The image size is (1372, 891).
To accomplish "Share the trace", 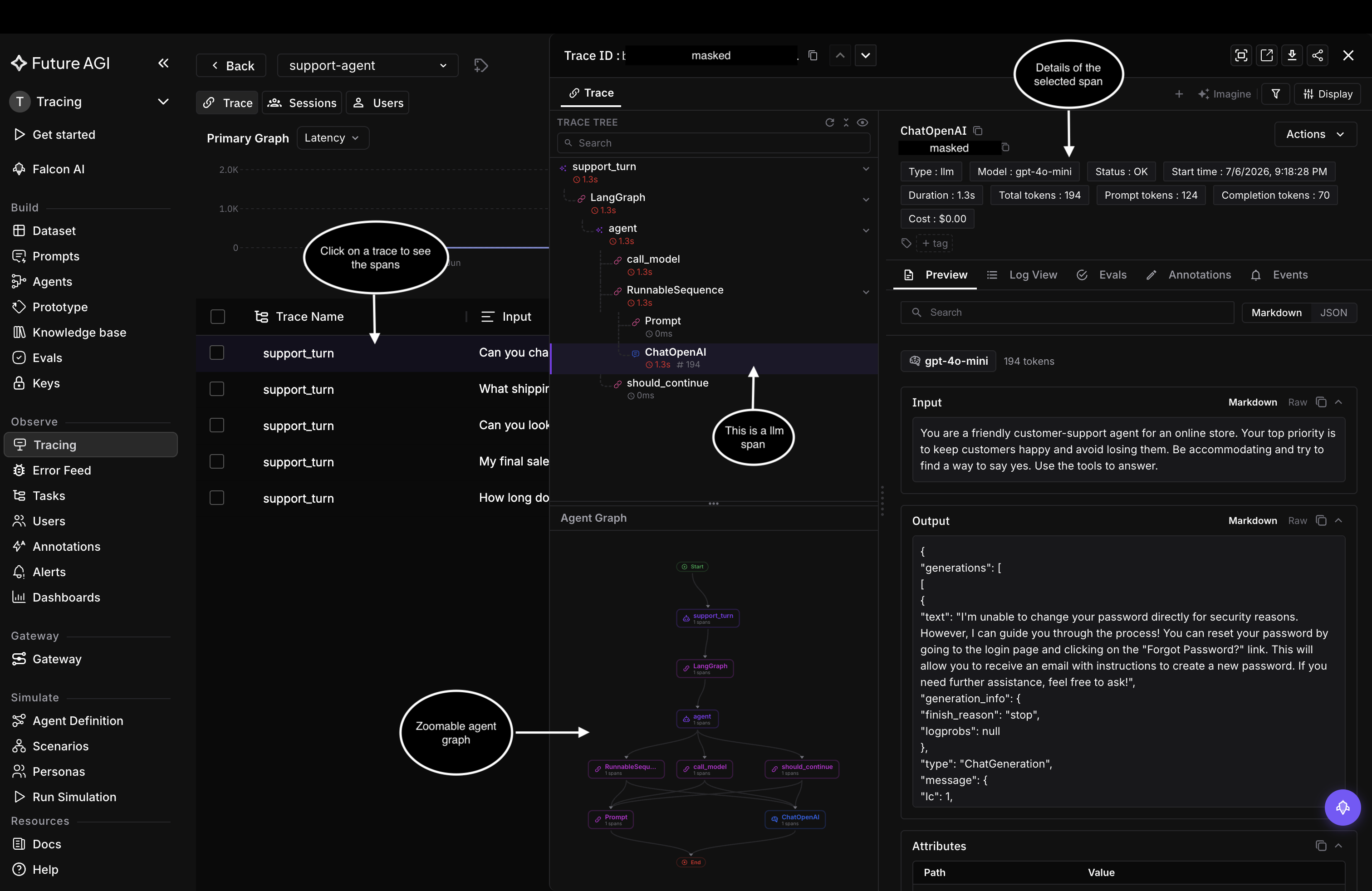I will [1317, 55].
